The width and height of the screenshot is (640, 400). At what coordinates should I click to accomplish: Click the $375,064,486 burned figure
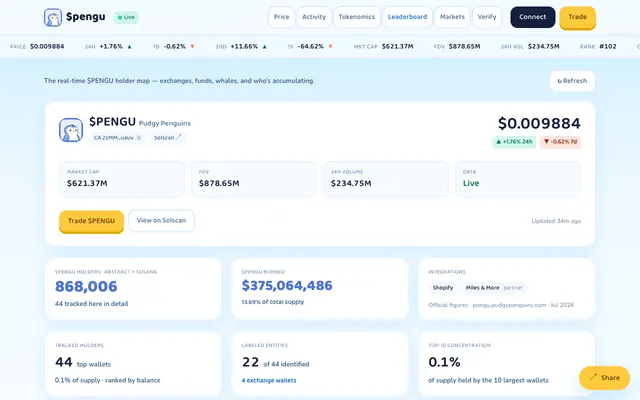coord(287,286)
